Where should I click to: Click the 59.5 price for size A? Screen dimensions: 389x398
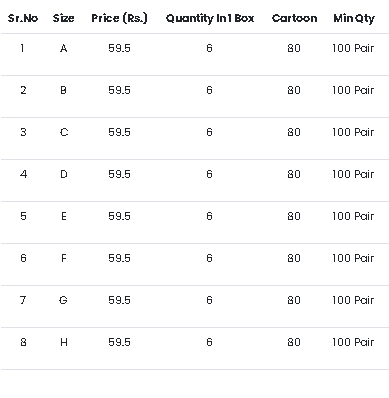[119, 48]
